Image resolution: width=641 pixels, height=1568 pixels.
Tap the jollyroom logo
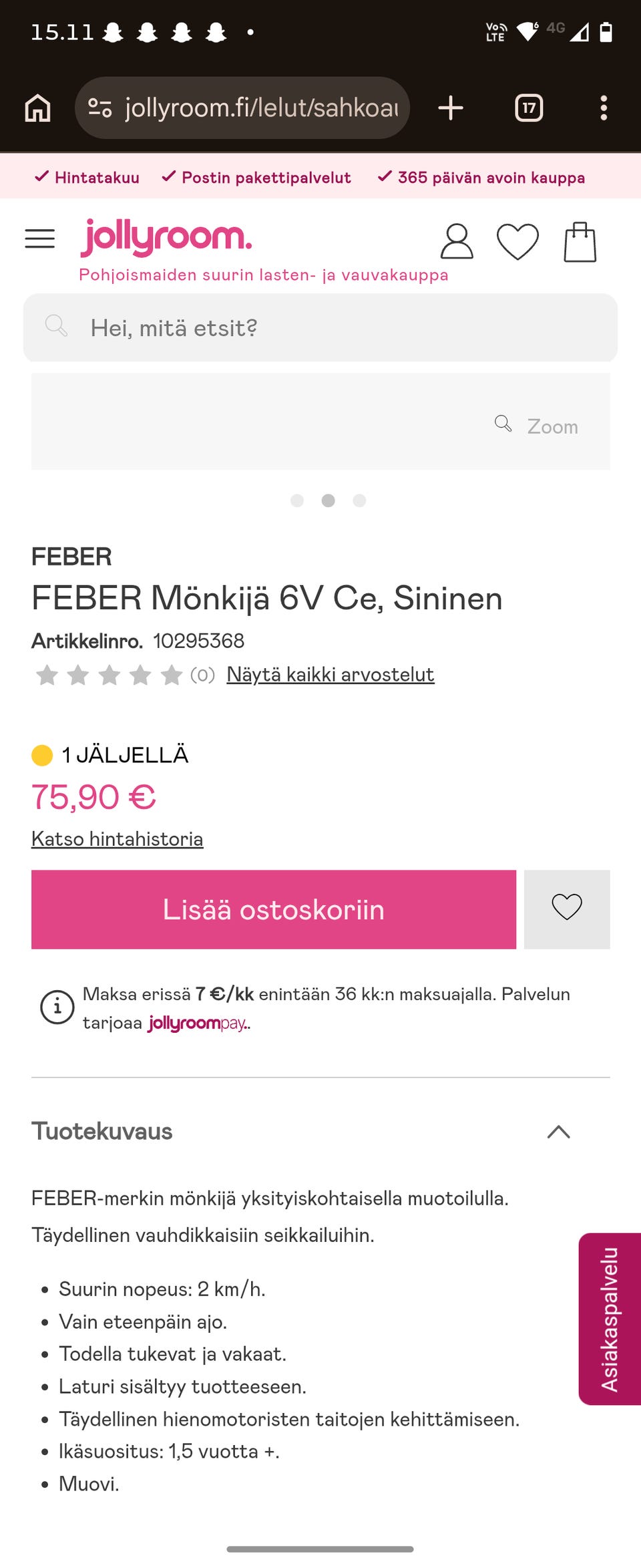click(166, 237)
